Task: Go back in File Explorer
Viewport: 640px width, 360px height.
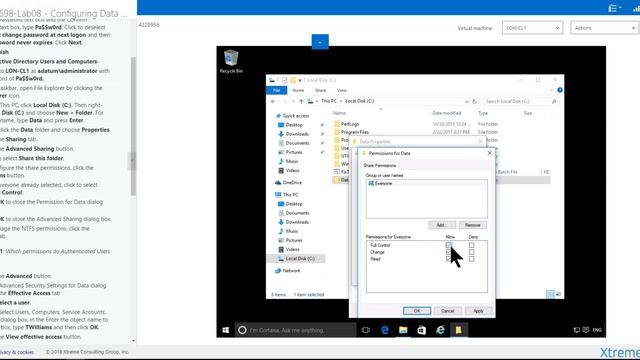Action: point(273,101)
